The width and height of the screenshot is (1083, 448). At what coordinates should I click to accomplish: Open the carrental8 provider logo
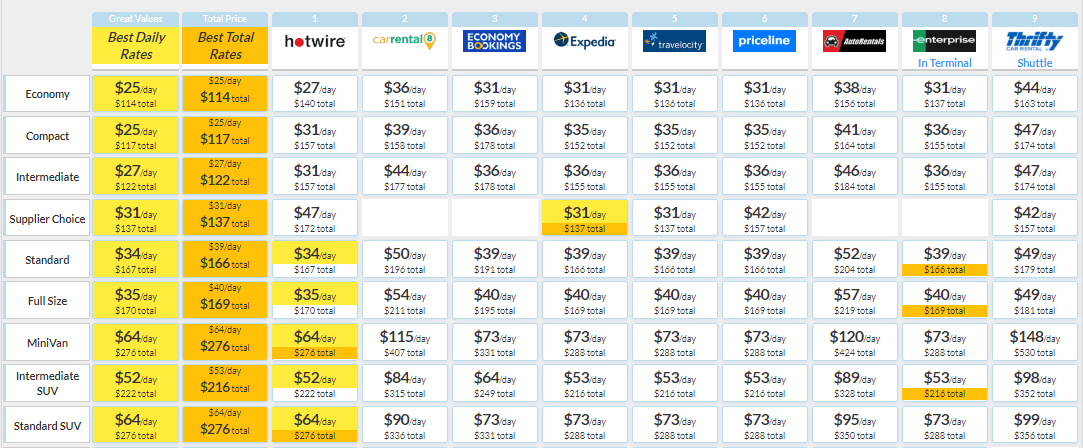[x=405, y=41]
